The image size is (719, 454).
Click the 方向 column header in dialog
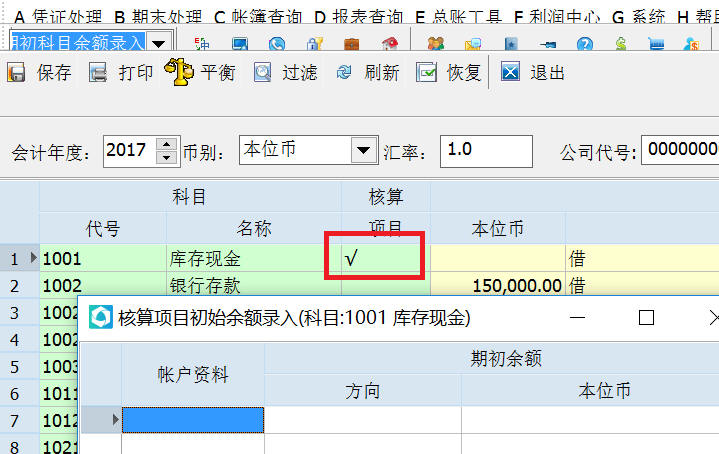363,390
